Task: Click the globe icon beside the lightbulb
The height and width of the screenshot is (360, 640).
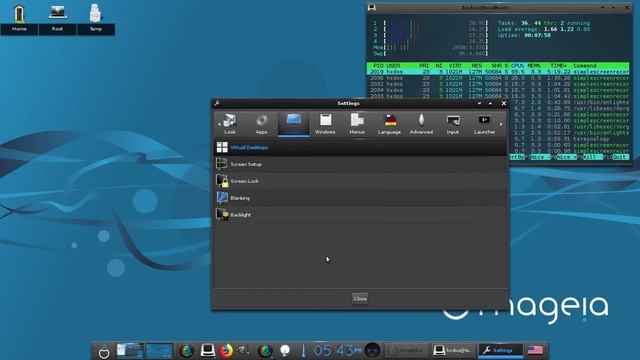Action: (265, 351)
